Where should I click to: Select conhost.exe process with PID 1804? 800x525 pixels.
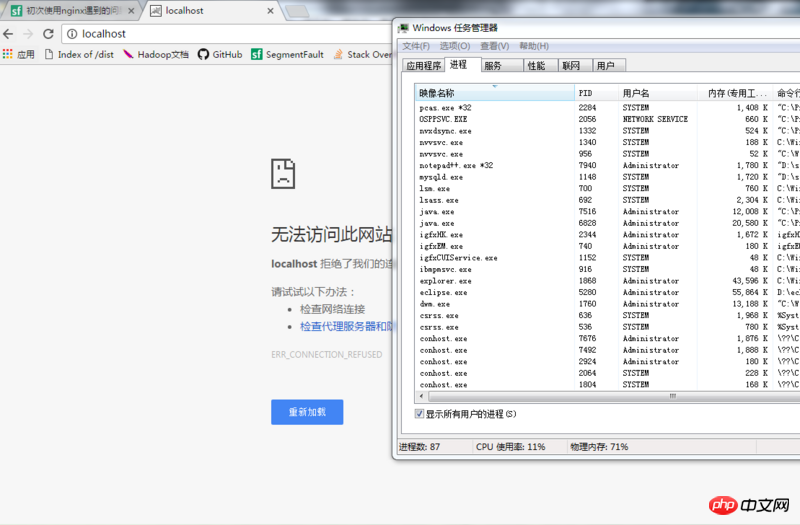[x=607, y=385]
